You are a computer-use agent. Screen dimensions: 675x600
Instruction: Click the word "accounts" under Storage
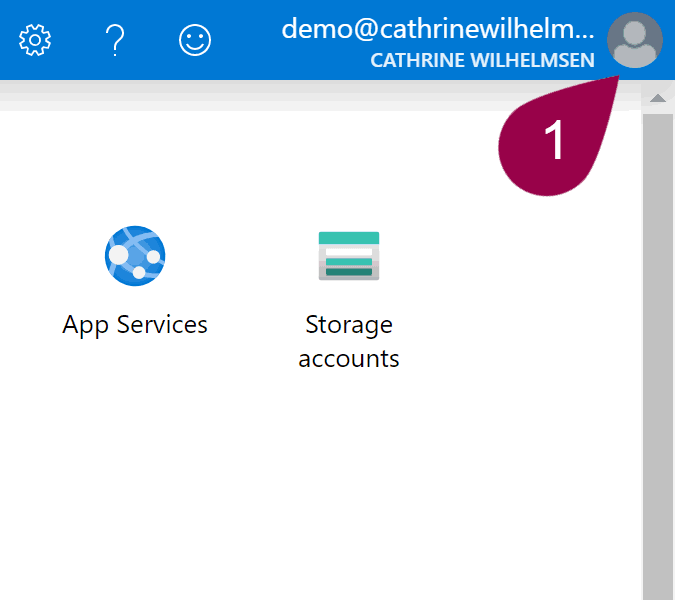coord(348,359)
